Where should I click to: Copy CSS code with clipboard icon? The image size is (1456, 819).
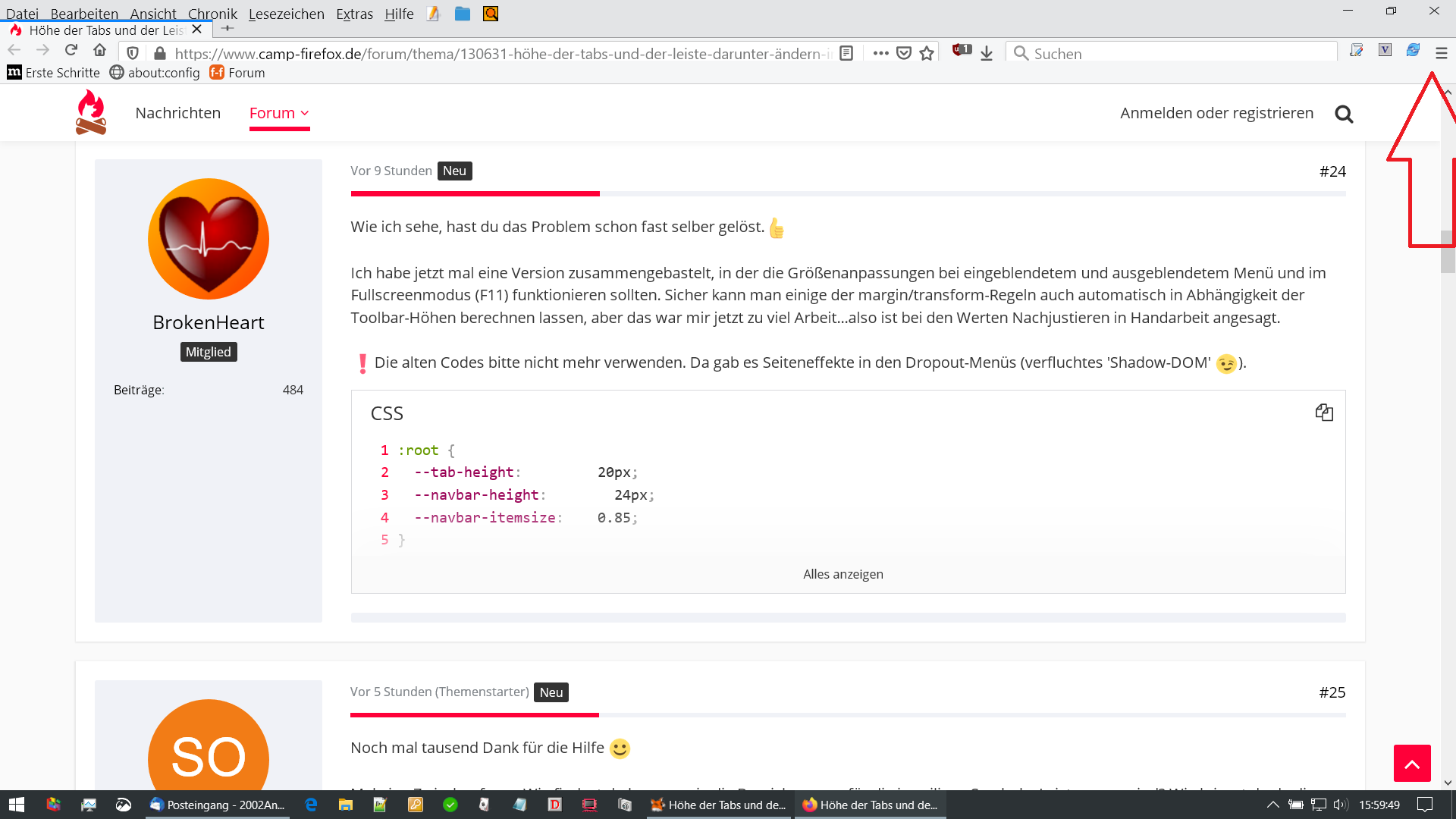tap(1324, 413)
